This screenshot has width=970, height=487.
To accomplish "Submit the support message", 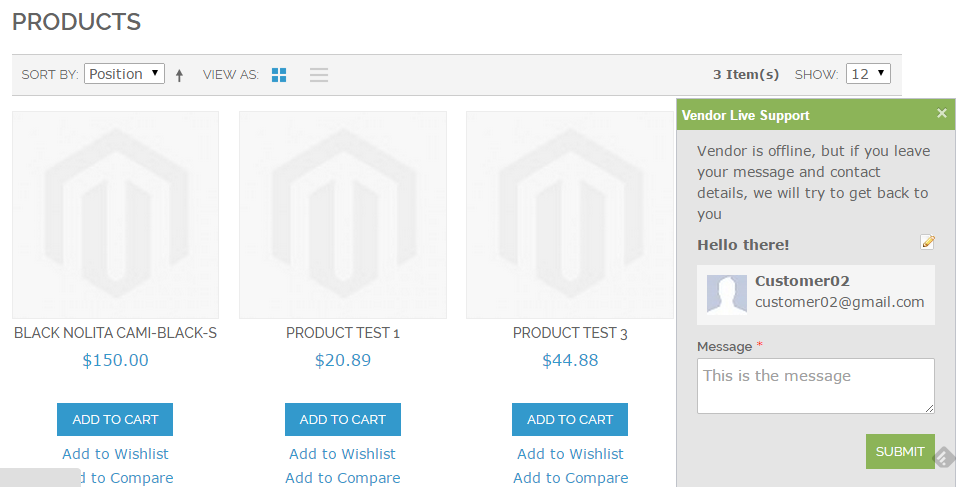I will (x=899, y=451).
